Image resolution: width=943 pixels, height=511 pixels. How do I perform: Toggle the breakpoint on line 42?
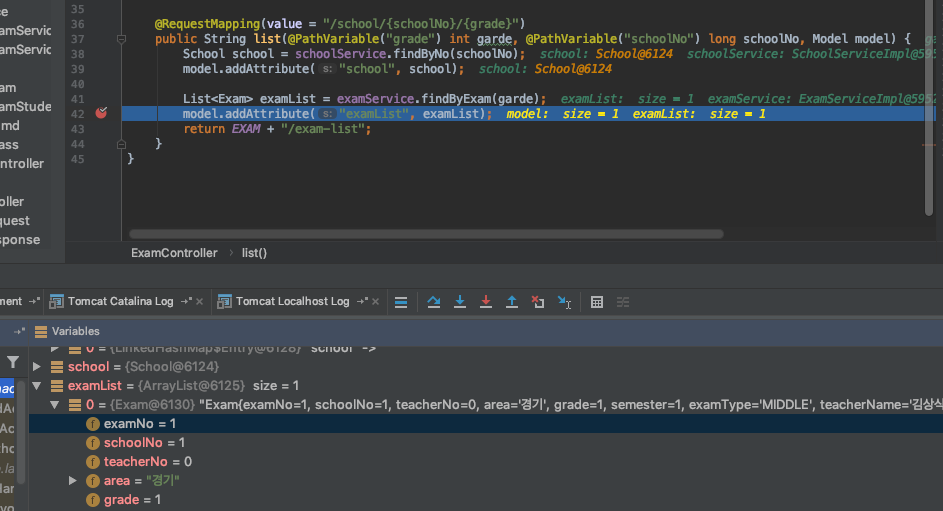point(101,113)
